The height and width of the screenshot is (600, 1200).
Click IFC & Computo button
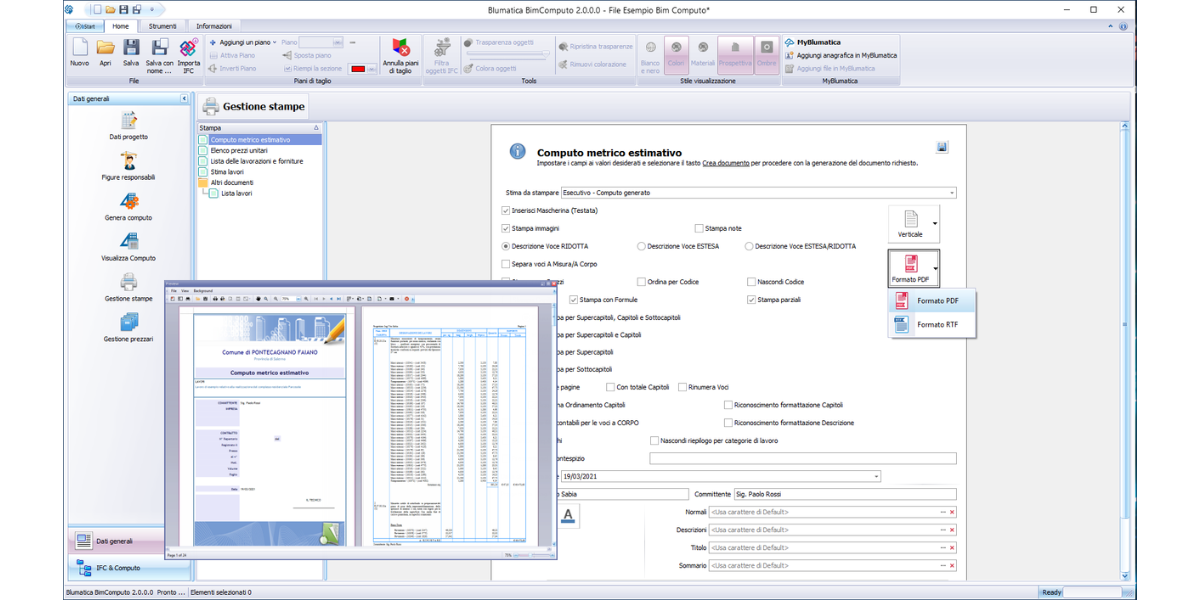click(x=118, y=568)
